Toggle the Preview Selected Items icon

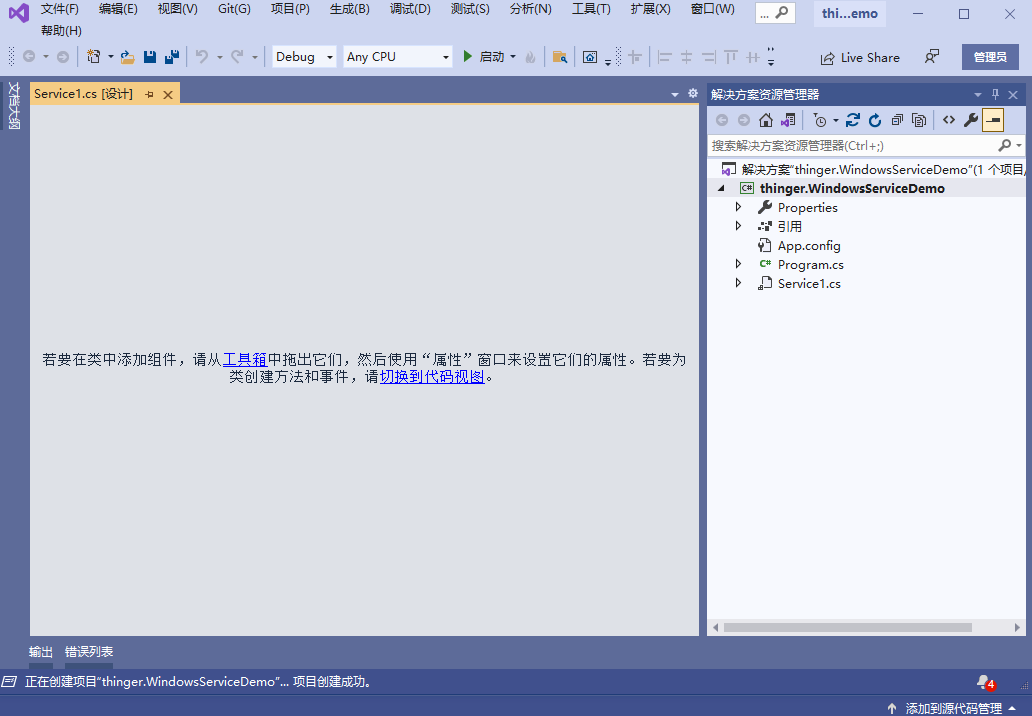(994, 120)
